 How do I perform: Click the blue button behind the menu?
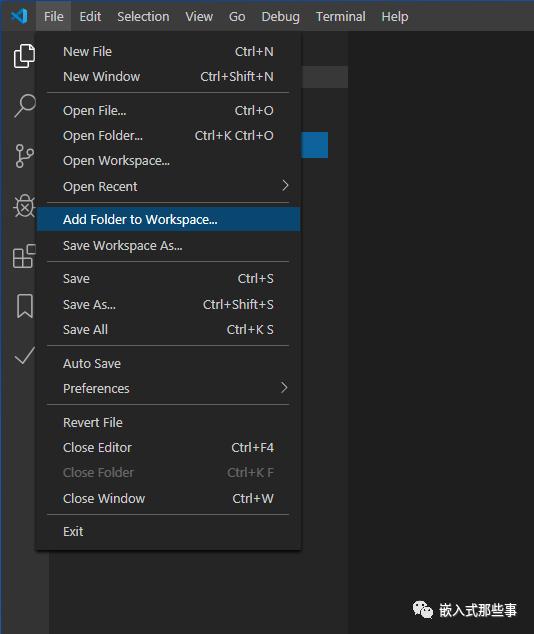314,145
